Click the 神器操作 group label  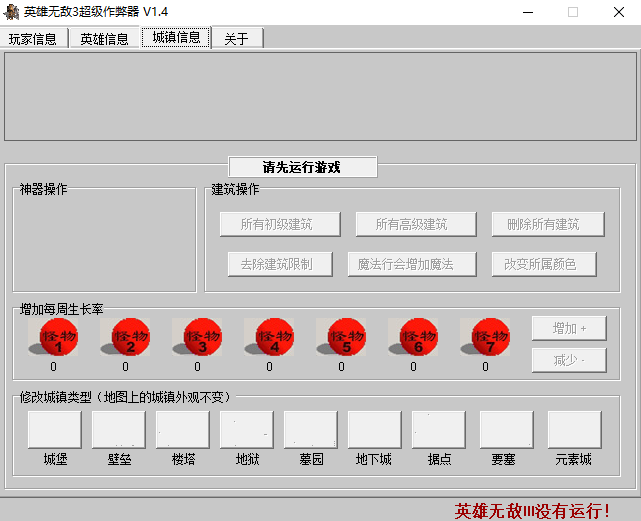coord(43,189)
